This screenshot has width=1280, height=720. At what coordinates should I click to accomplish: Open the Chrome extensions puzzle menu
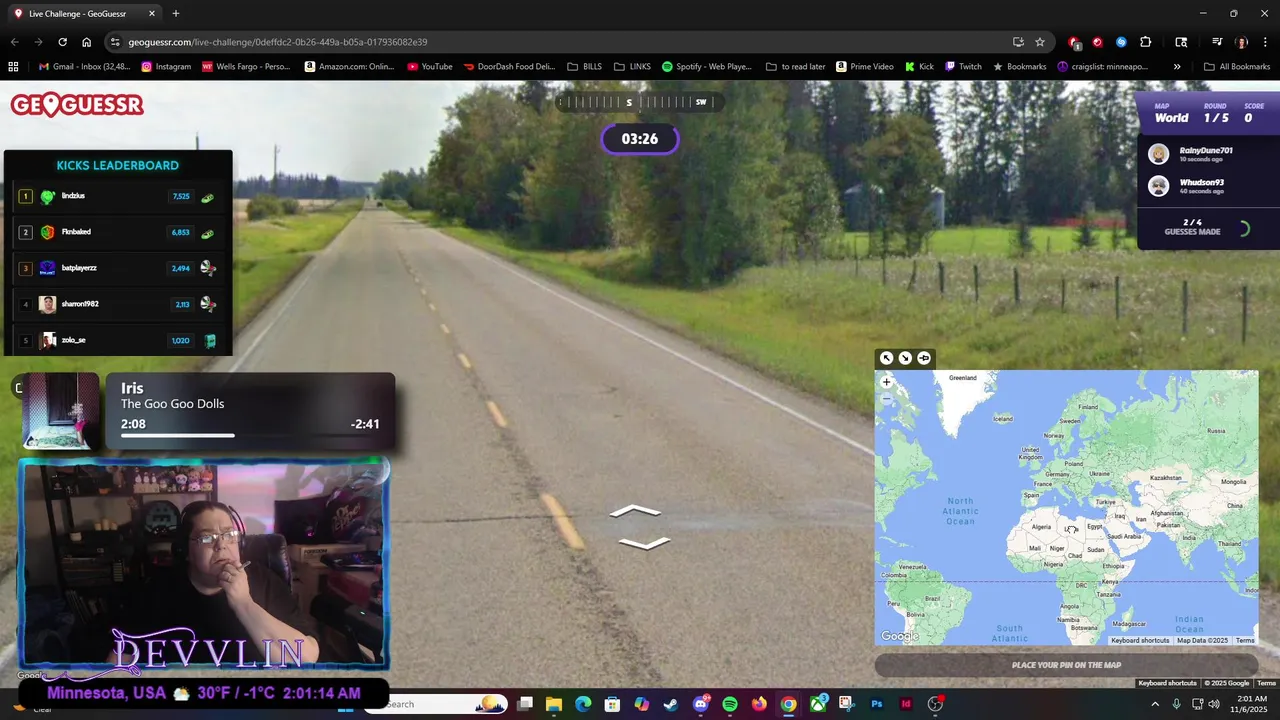1146,42
